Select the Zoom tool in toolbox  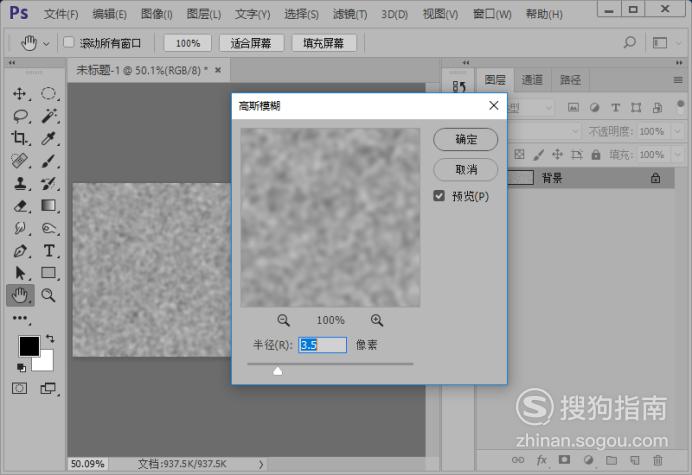48,295
